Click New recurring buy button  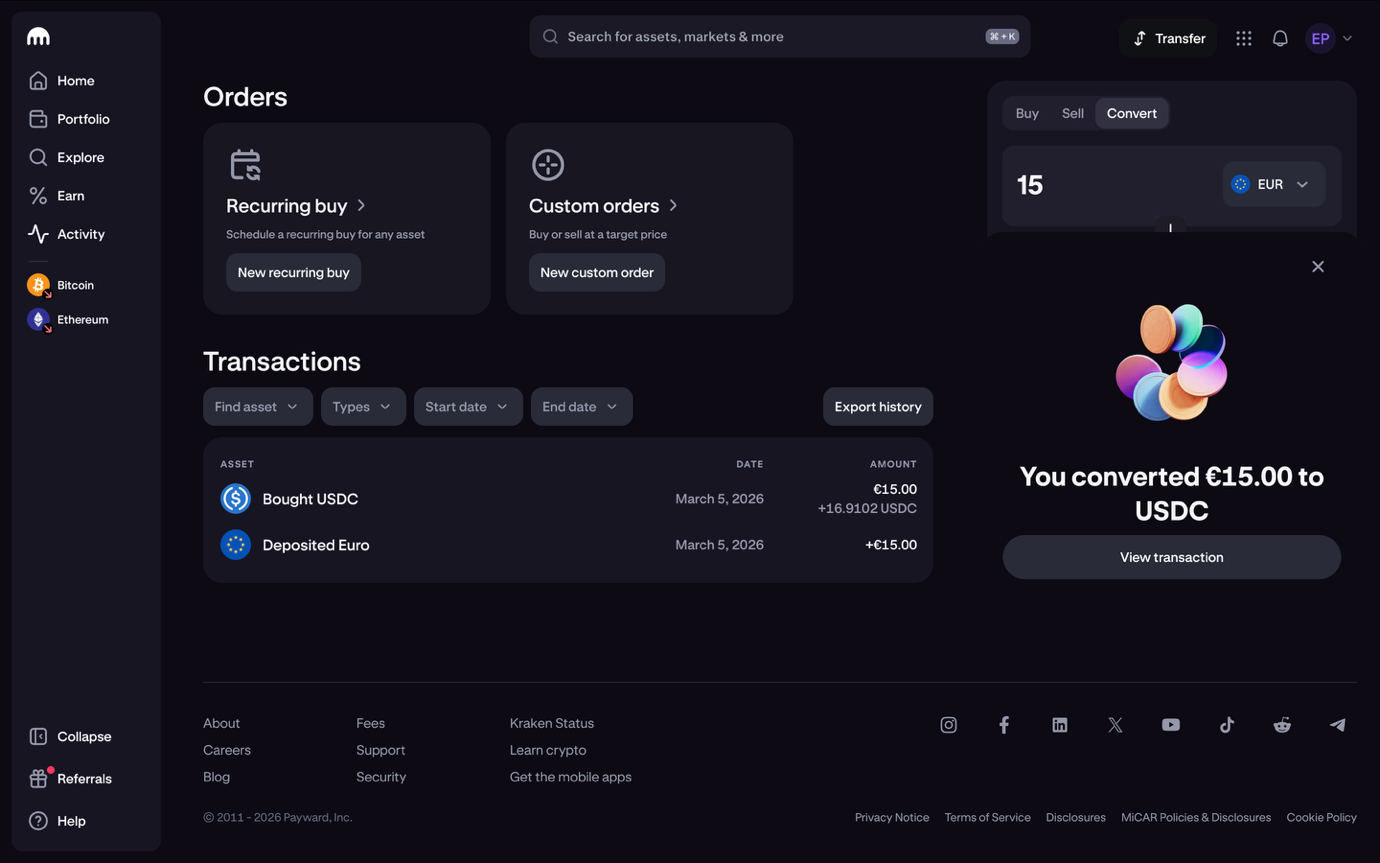click(x=294, y=272)
